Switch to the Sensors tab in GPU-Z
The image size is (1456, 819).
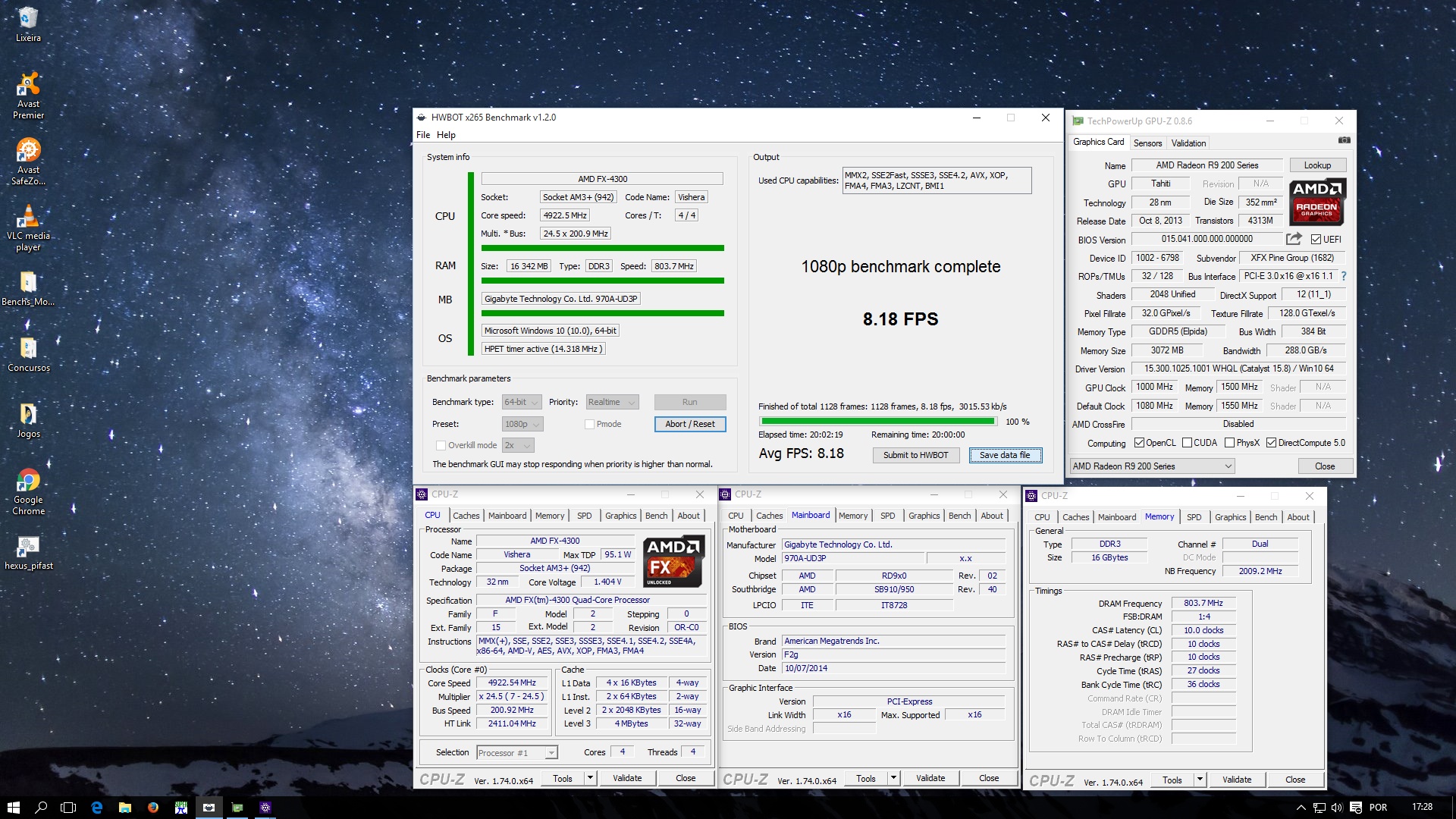[1147, 143]
